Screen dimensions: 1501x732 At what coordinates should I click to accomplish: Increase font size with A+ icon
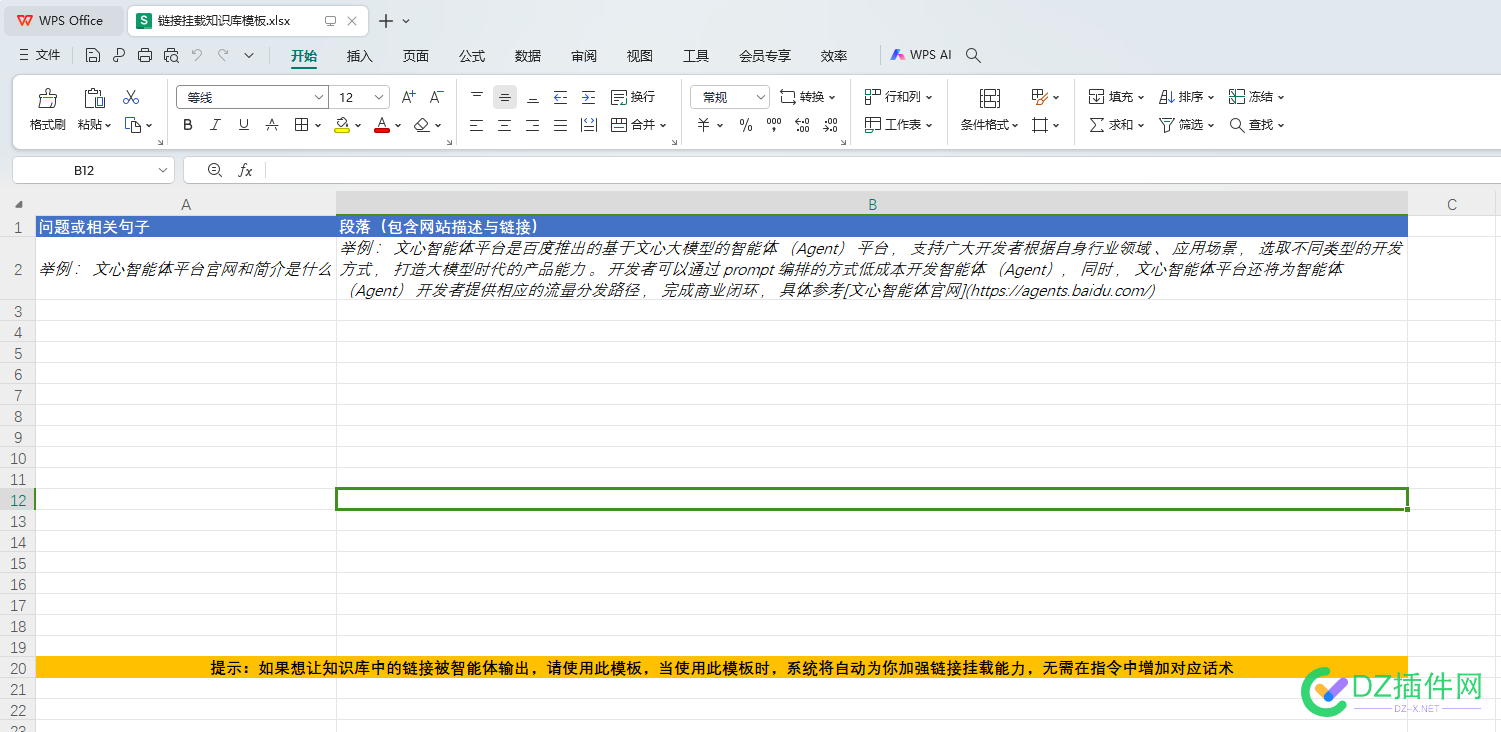(x=408, y=97)
